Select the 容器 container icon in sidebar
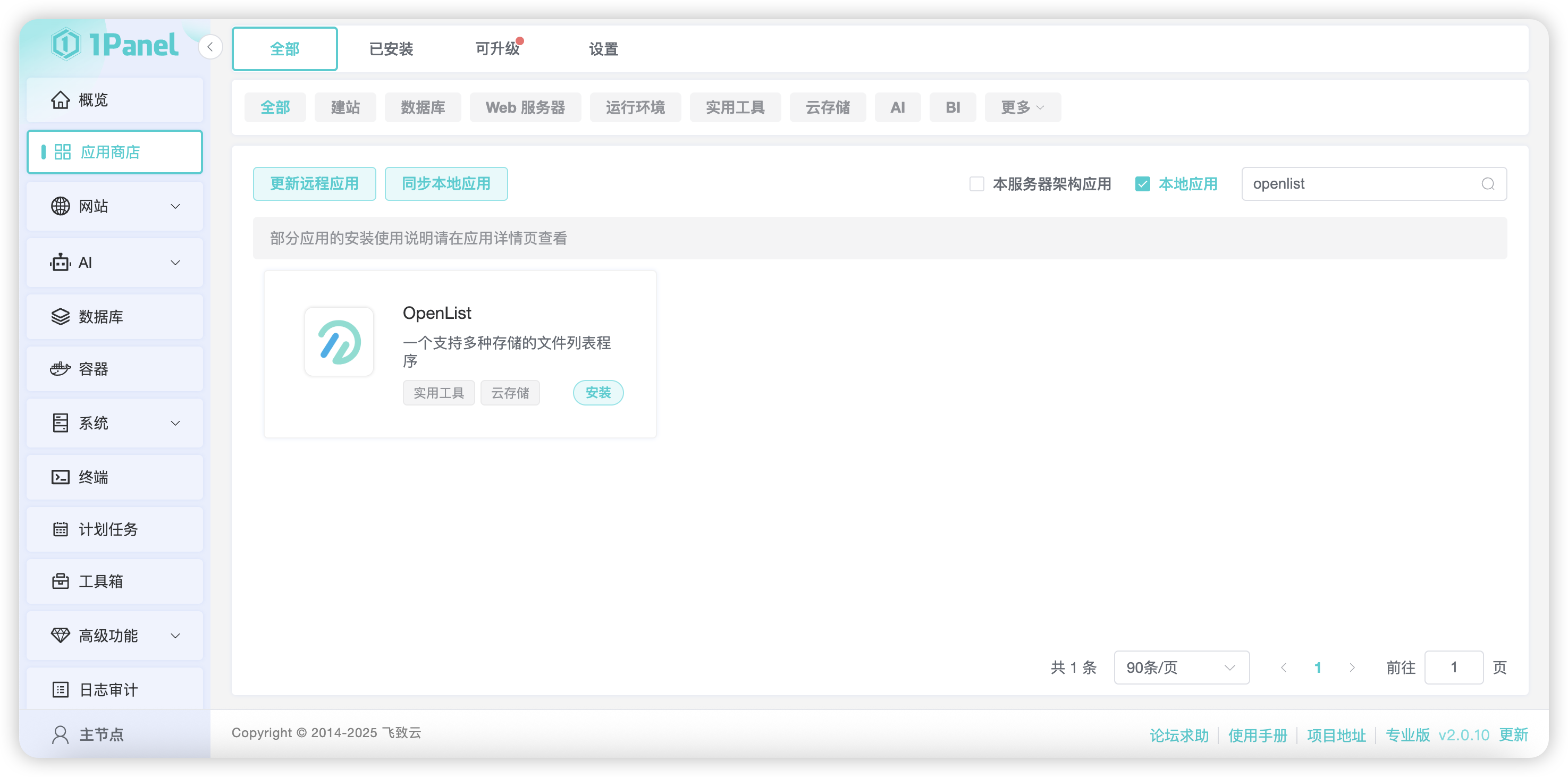The height and width of the screenshot is (777, 1568). tap(61, 369)
